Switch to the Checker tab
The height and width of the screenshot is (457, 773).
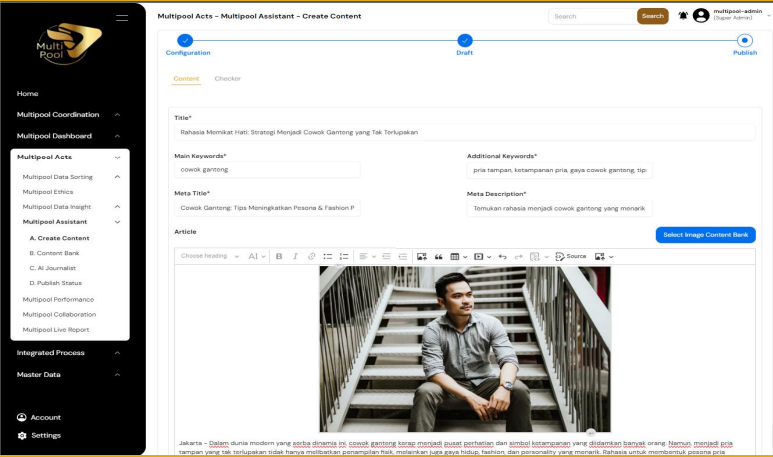[x=228, y=78]
